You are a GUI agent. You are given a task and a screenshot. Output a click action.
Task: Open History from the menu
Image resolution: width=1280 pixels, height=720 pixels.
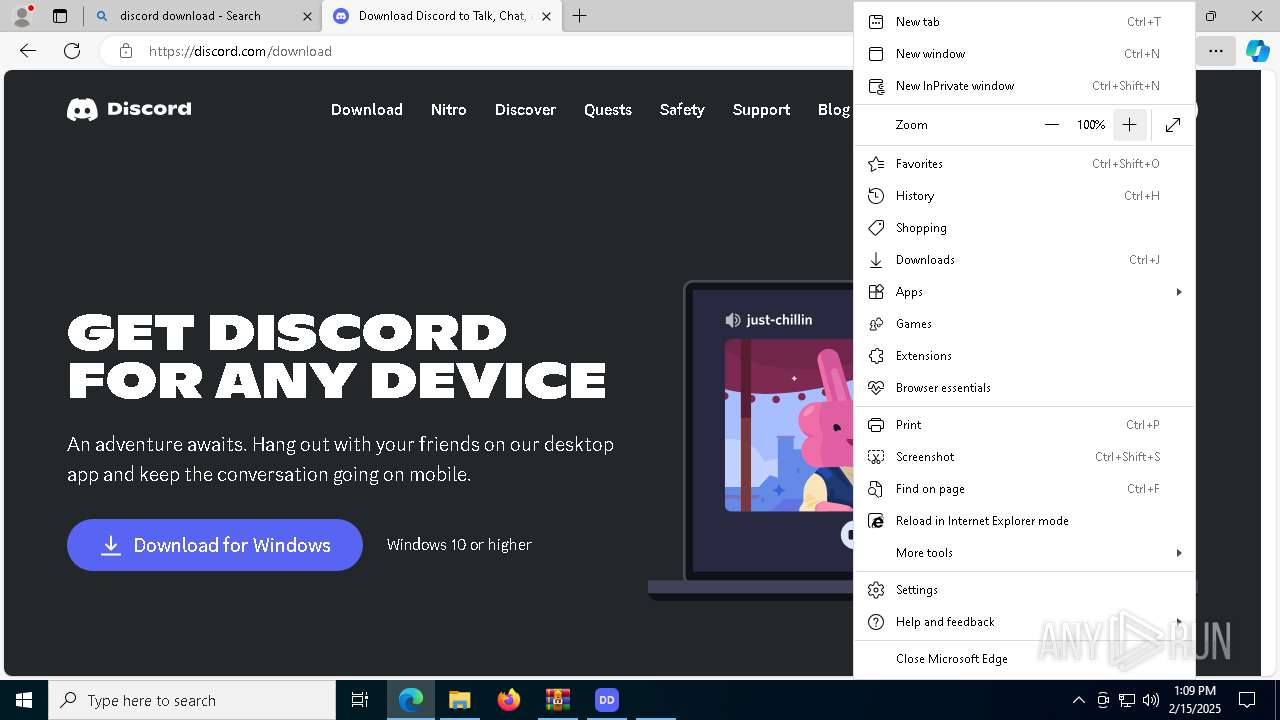[1024, 196]
